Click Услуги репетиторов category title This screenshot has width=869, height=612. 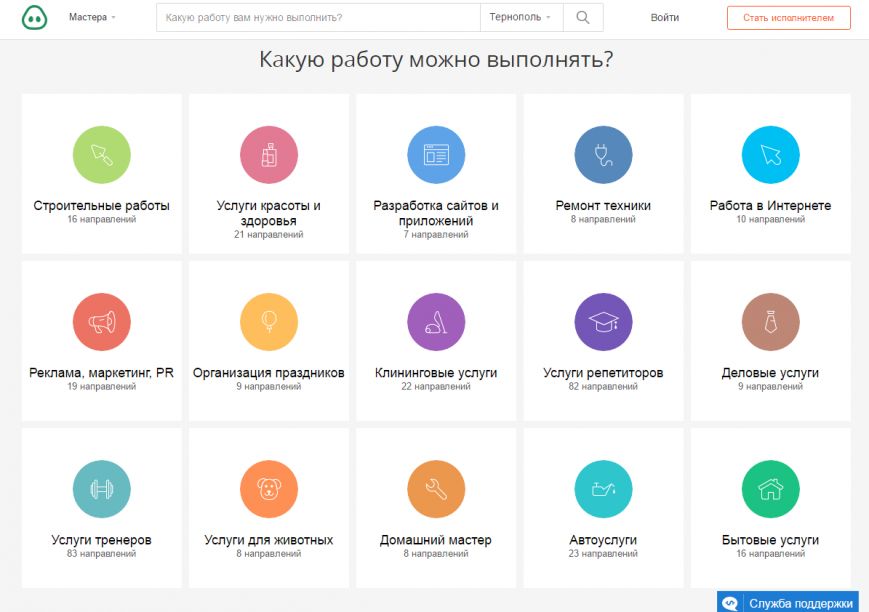[x=603, y=373]
